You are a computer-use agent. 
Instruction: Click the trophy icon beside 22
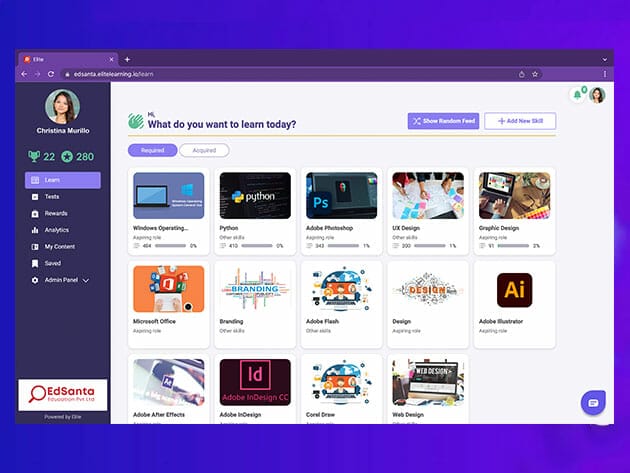33,156
